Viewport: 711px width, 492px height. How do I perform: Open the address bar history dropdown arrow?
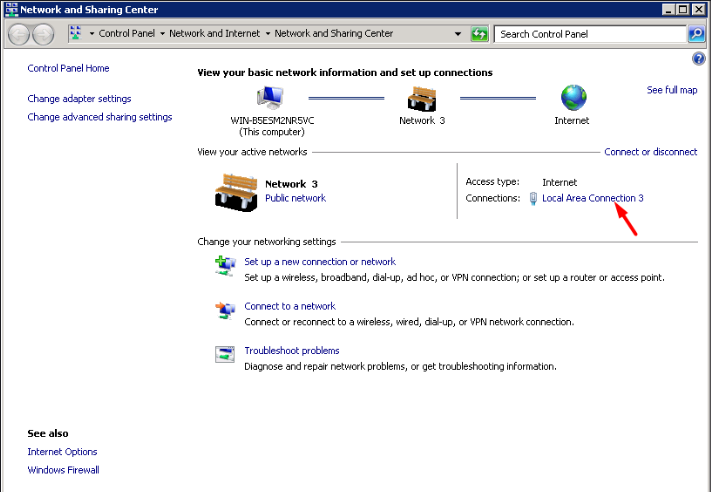coord(458,34)
